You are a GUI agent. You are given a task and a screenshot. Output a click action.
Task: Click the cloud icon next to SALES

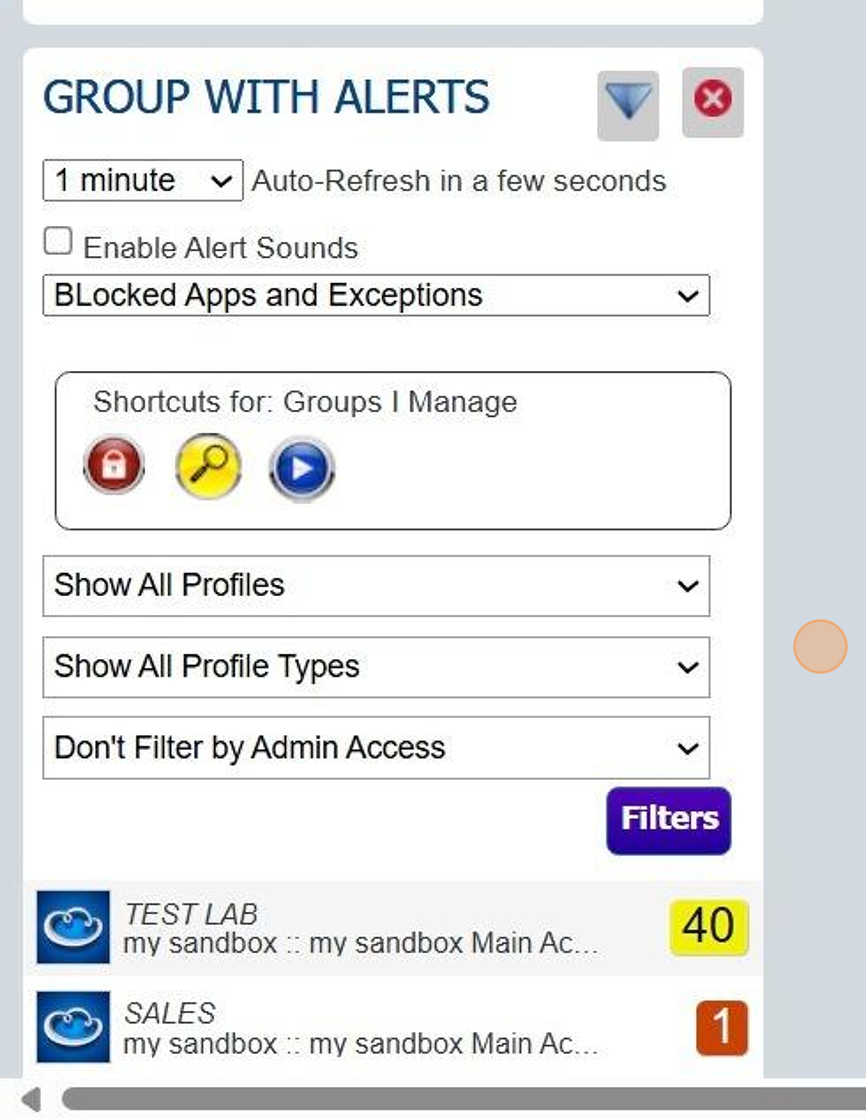coord(72,1028)
